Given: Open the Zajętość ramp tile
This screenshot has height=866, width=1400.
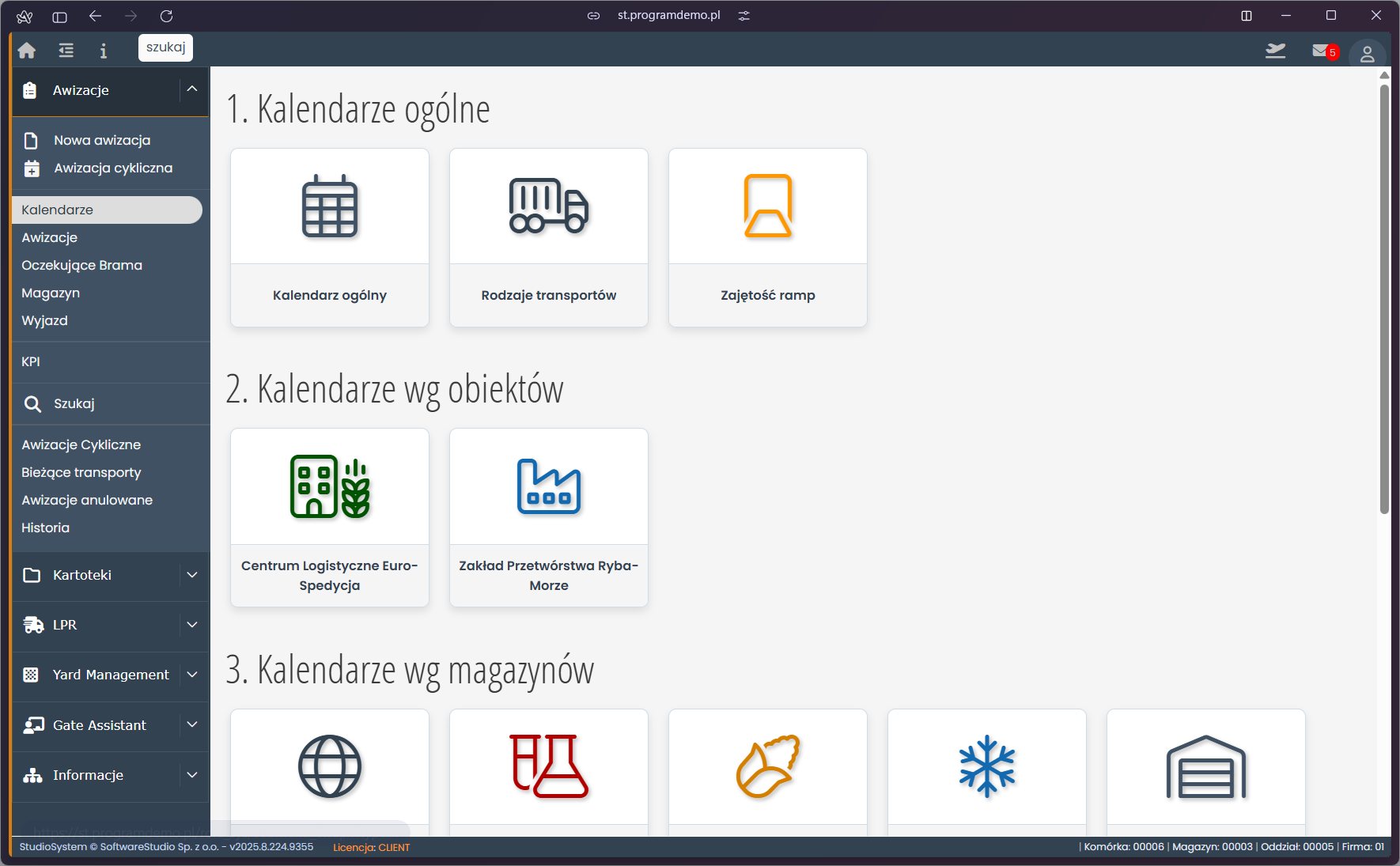Looking at the screenshot, I should click(767, 237).
